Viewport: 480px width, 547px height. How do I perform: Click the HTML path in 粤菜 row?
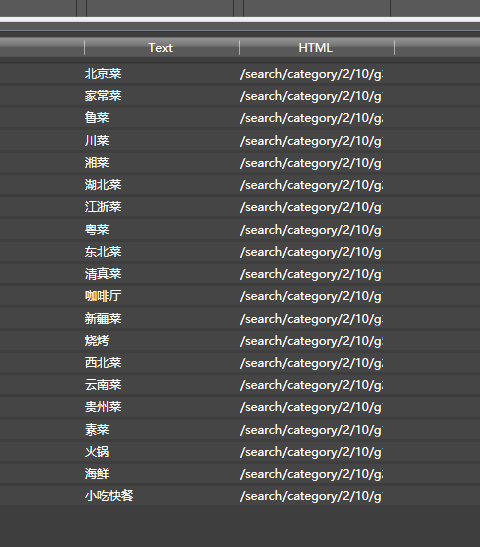point(311,230)
